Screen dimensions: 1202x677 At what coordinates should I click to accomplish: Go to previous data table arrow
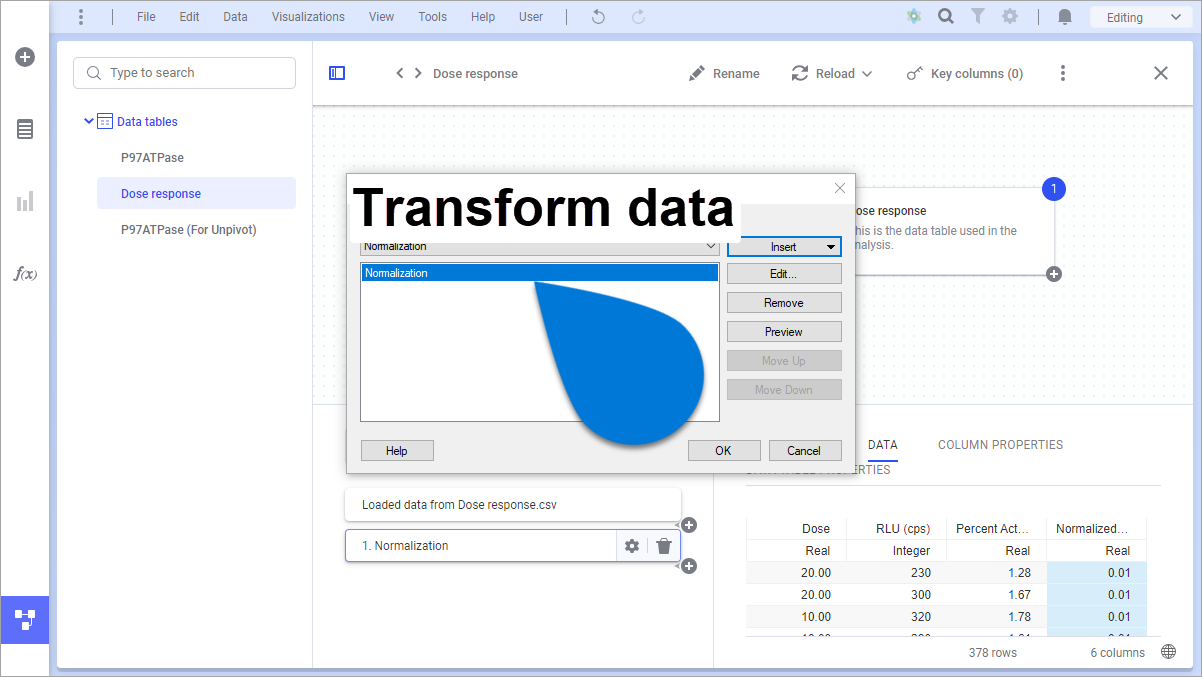(x=400, y=73)
